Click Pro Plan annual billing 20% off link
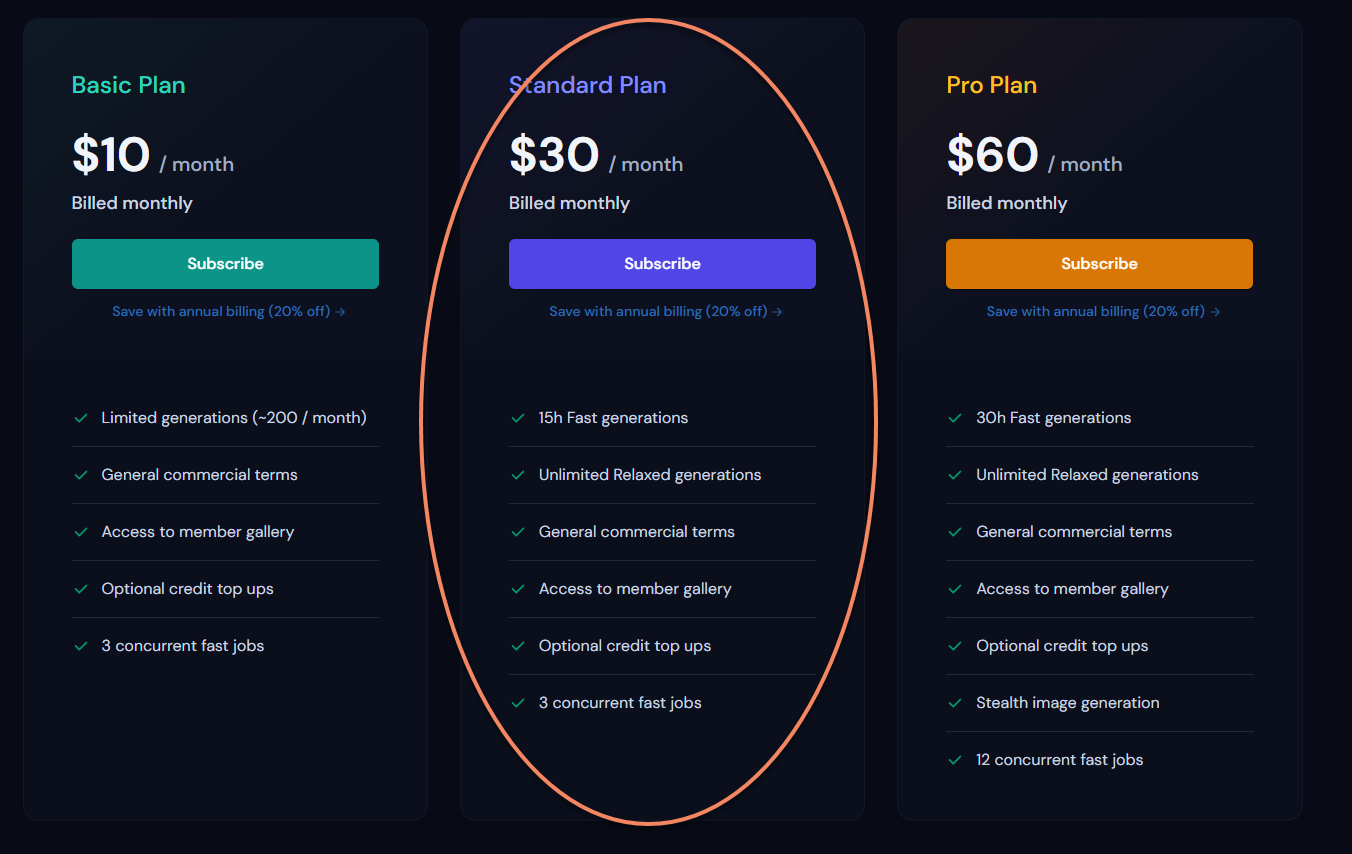This screenshot has width=1352, height=854. [1103, 312]
